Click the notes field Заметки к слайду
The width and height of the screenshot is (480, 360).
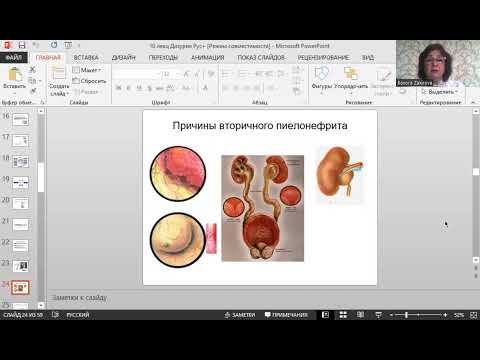click(x=79, y=297)
